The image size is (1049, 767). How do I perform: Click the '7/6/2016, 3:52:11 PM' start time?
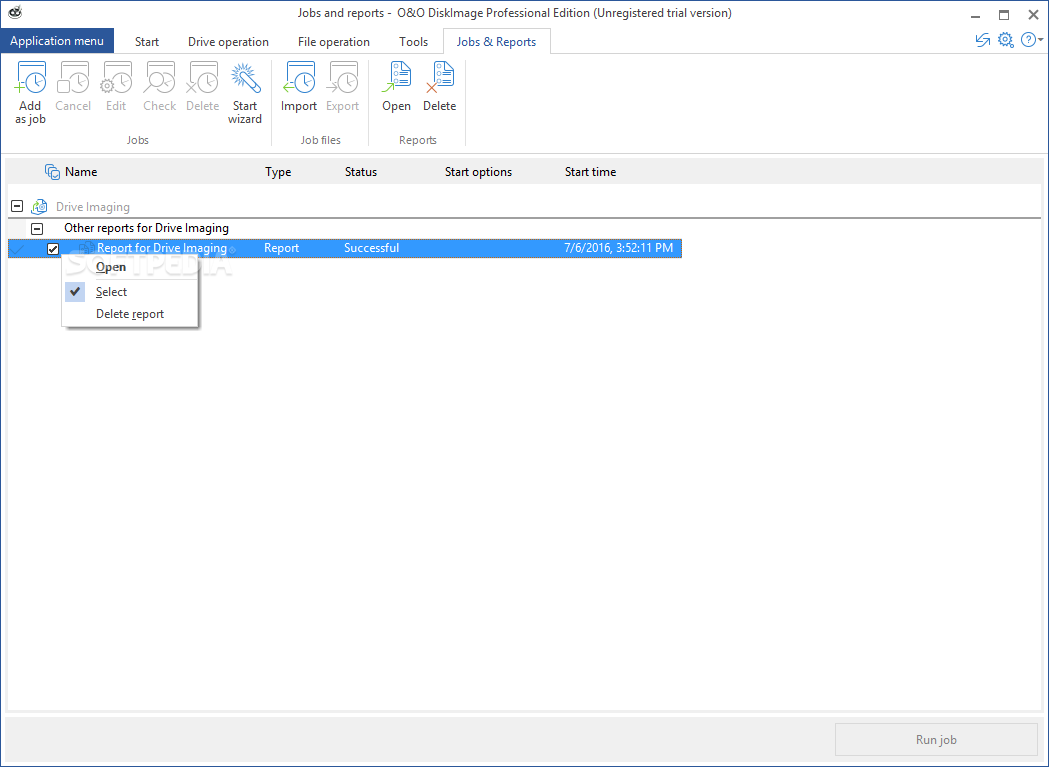pos(619,248)
